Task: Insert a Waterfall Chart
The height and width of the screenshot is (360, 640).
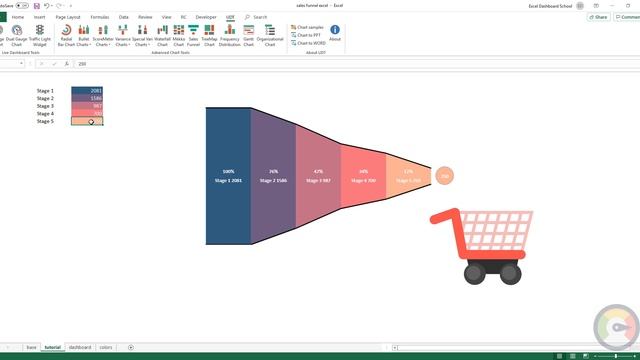Action: [162, 36]
